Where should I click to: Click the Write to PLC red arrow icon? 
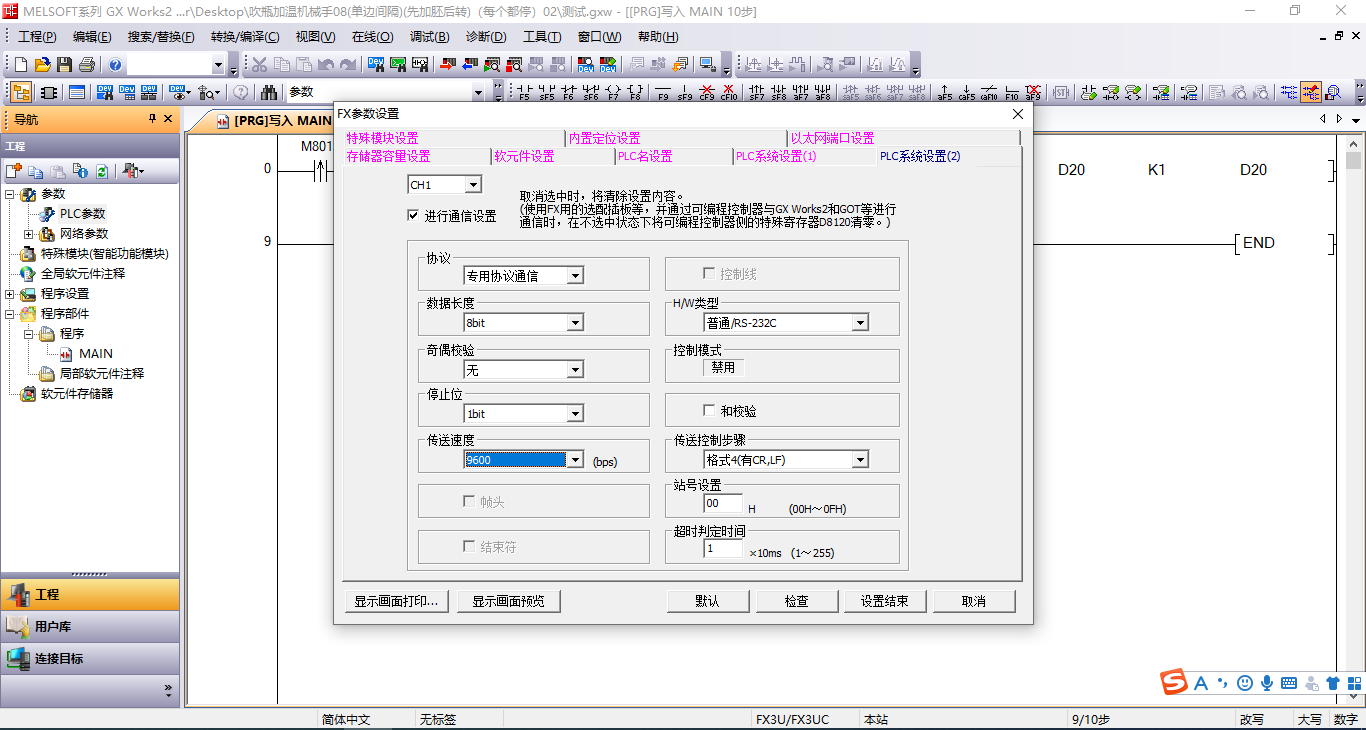tap(447, 65)
